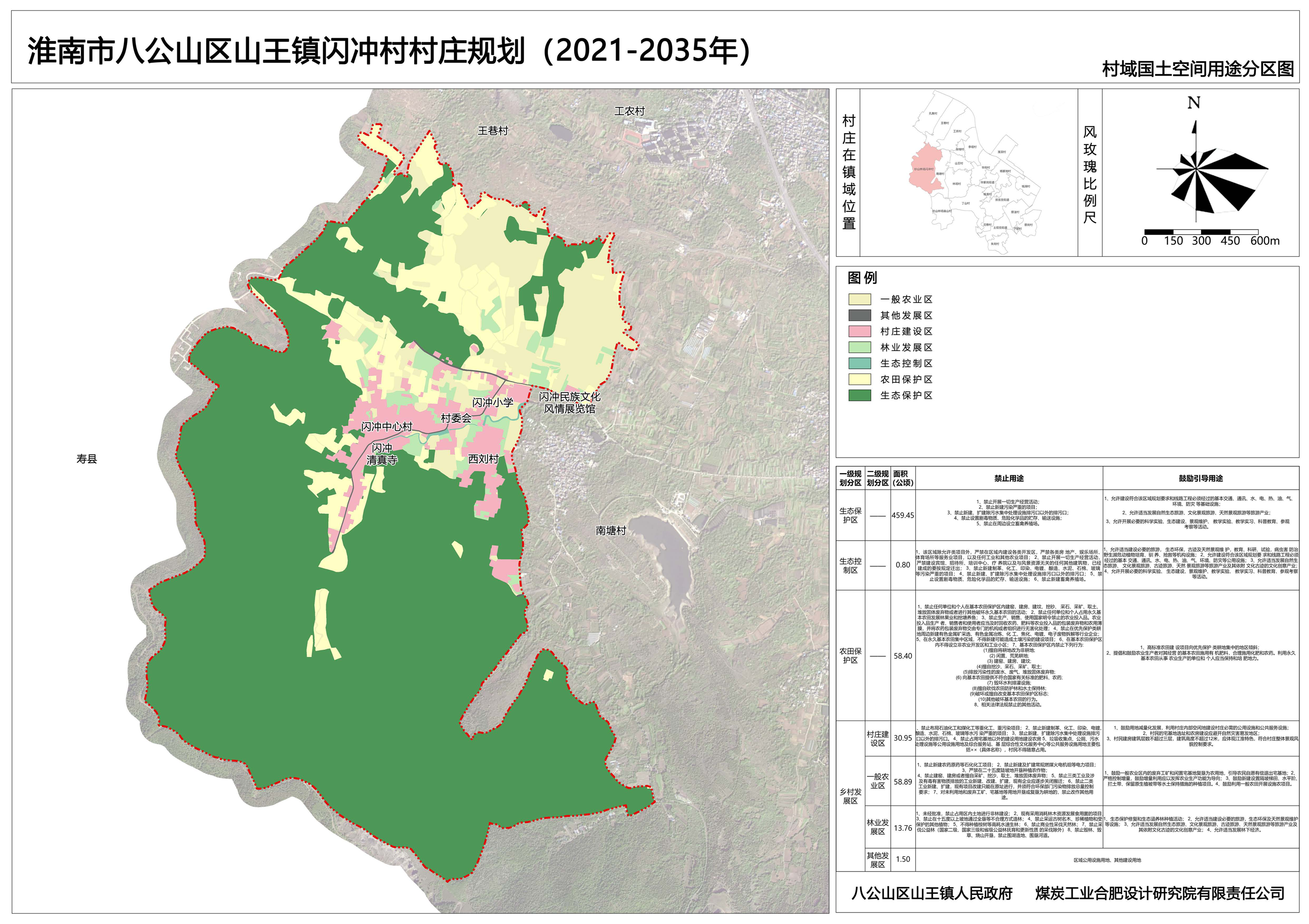This screenshot has height=924, width=1309.
Task: Click the 一般农业区 legend color swatch
Action: pyautogui.click(x=859, y=299)
